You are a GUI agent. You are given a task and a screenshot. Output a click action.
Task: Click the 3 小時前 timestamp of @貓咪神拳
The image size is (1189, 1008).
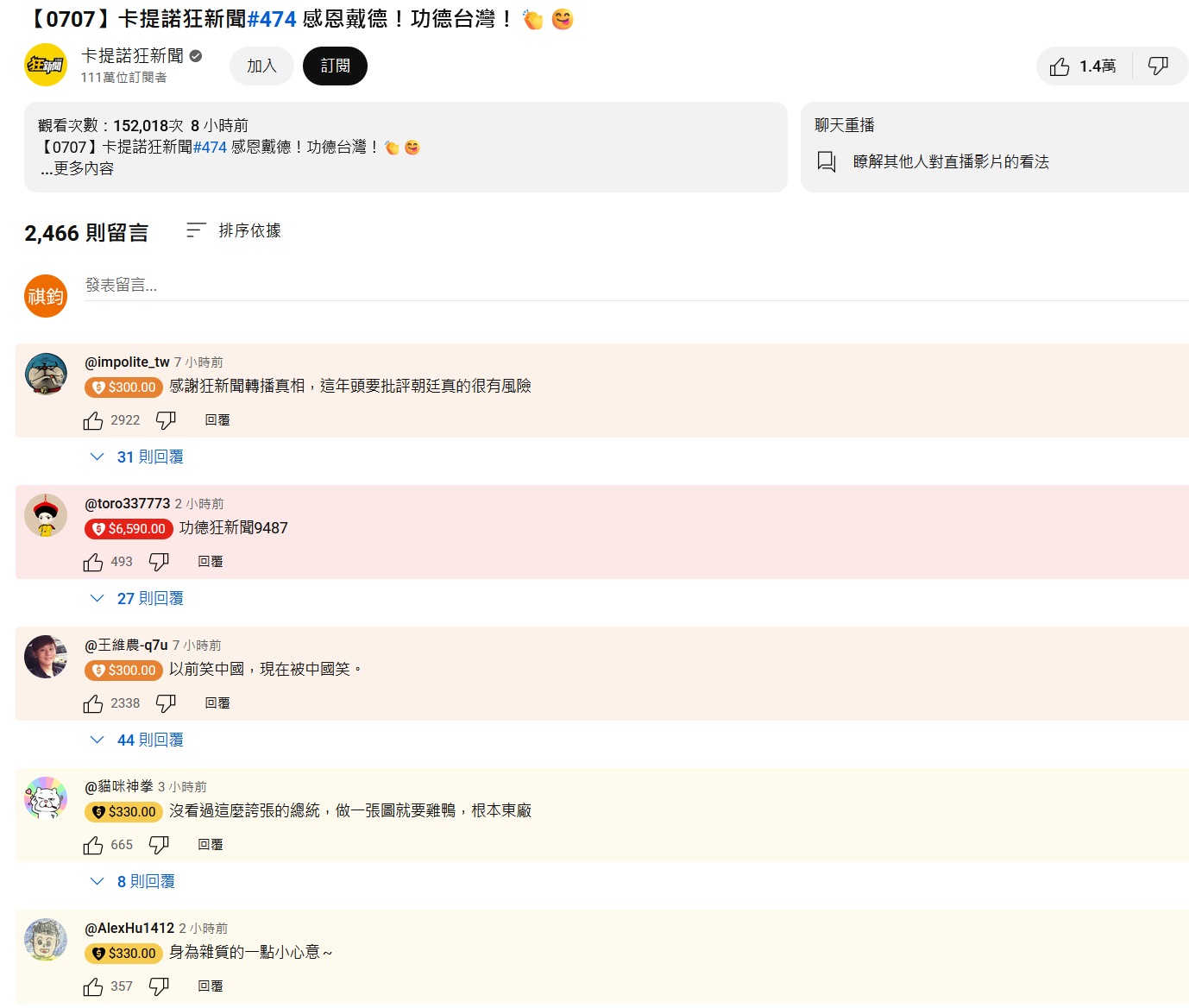[182, 787]
